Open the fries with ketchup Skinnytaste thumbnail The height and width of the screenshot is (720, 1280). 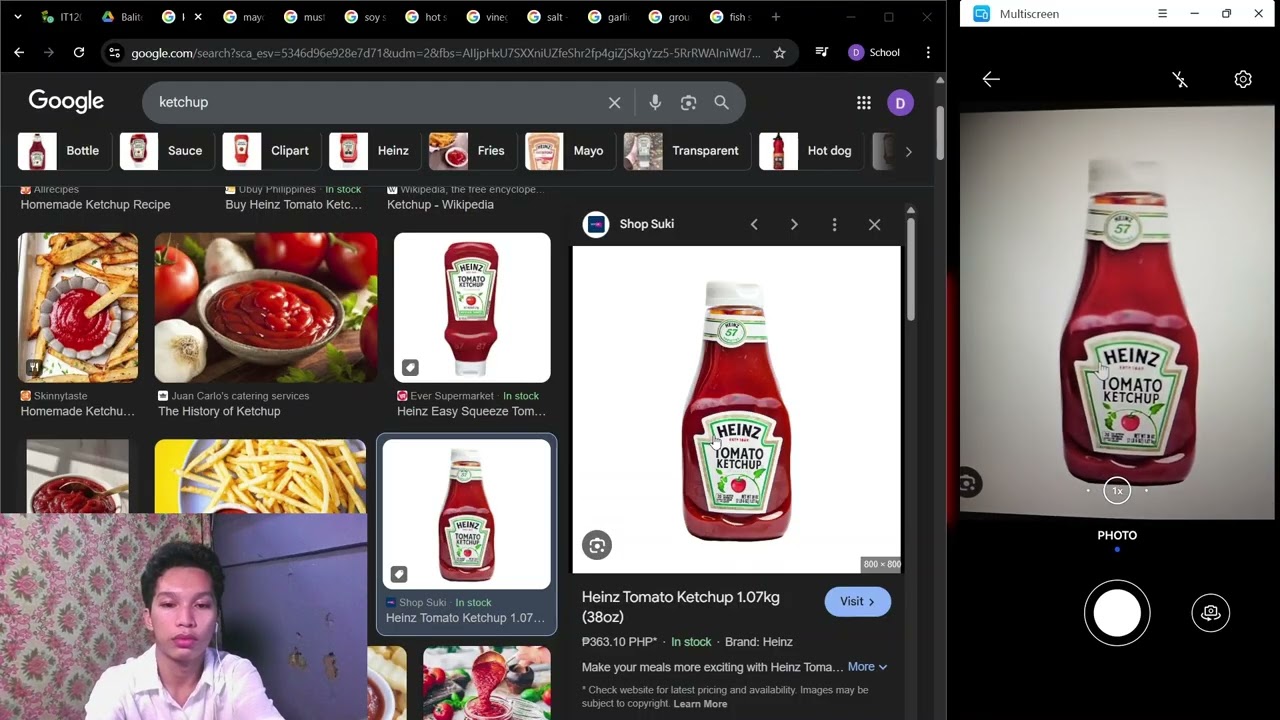[78, 308]
